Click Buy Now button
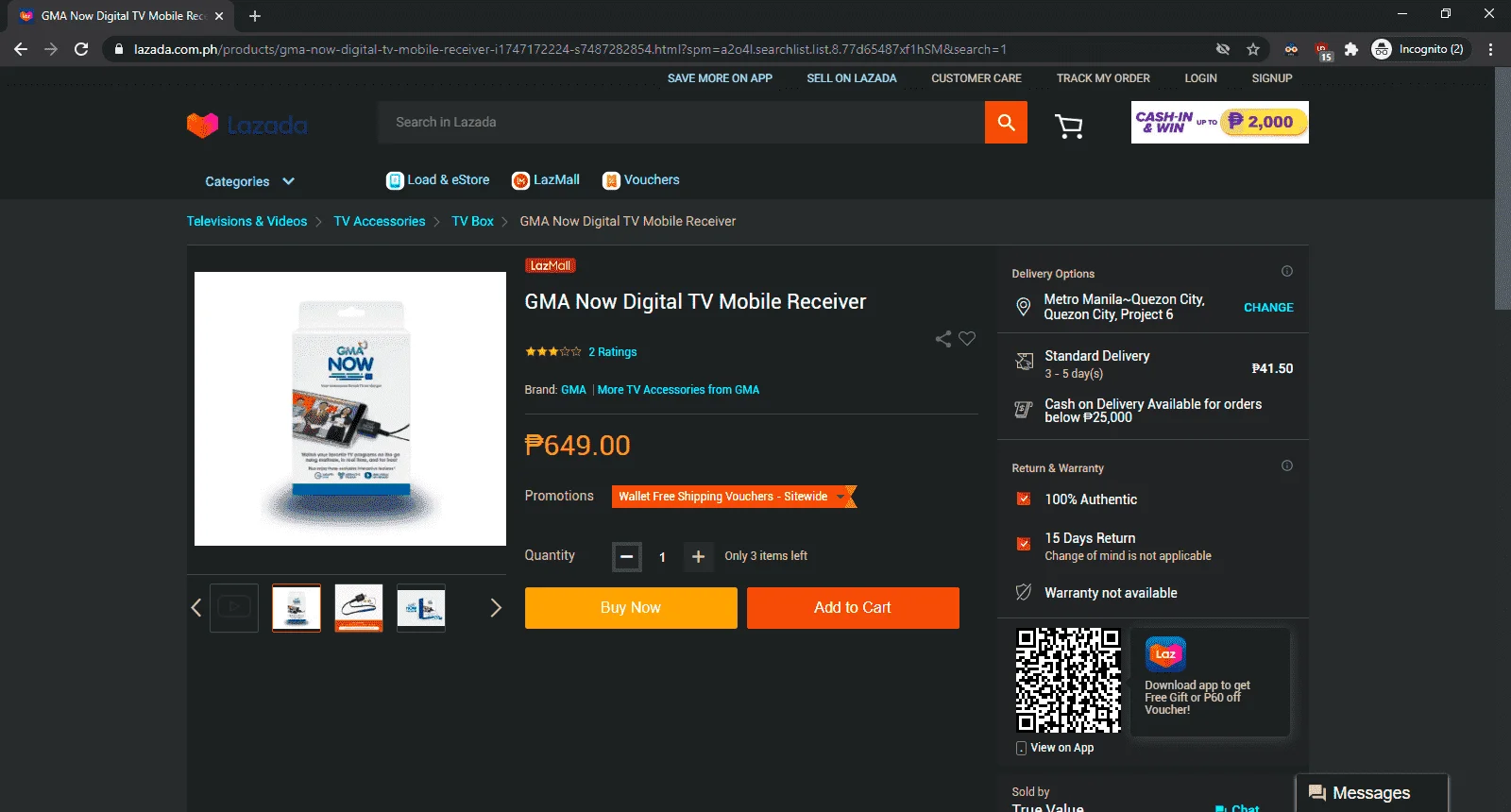The height and width of the screenshot is (812, 1511). tap(631, 608)
